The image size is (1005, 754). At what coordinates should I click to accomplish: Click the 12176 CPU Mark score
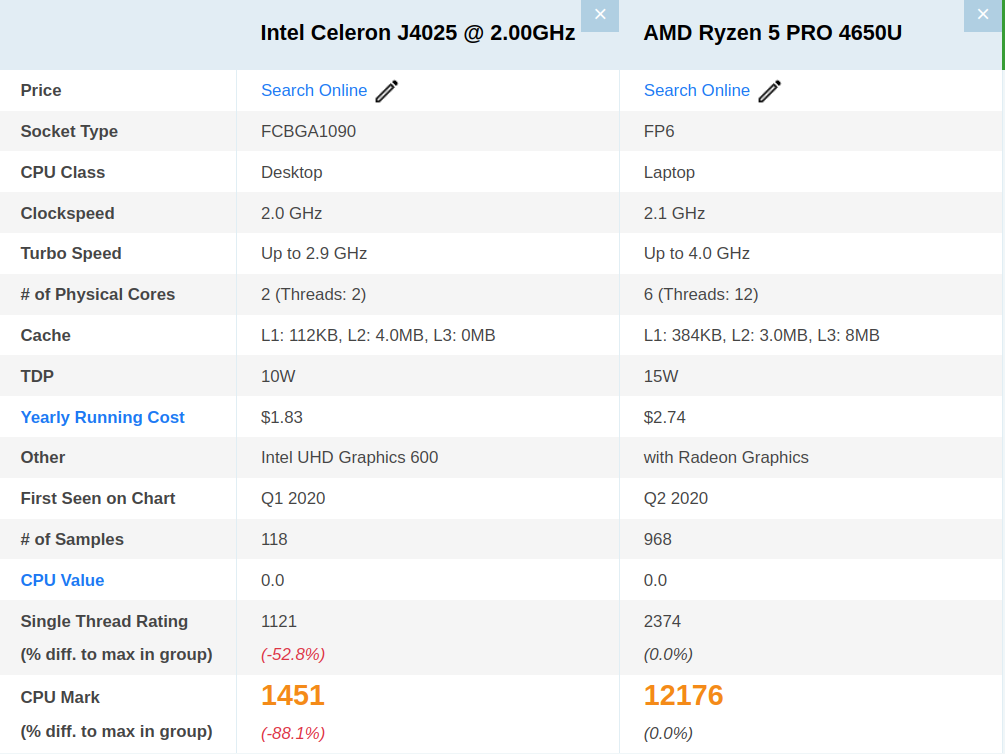pos(683,696)
